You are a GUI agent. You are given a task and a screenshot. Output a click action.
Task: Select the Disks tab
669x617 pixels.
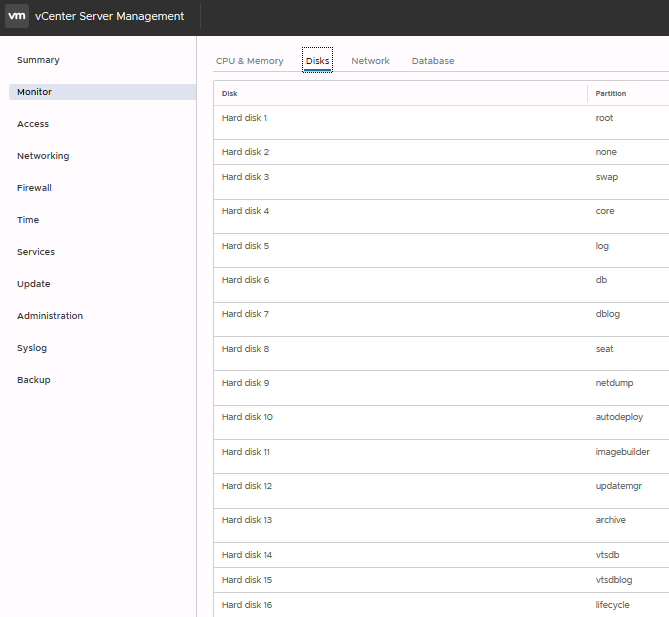tap(317, 61)
